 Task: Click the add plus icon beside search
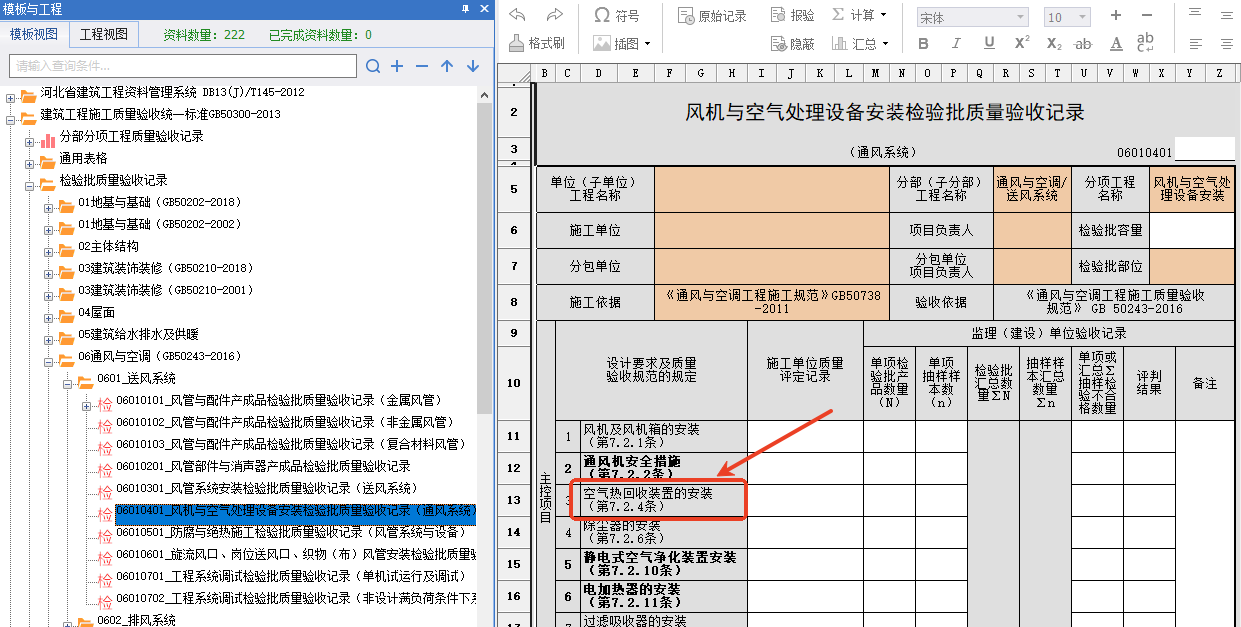(x=397, y=66)
